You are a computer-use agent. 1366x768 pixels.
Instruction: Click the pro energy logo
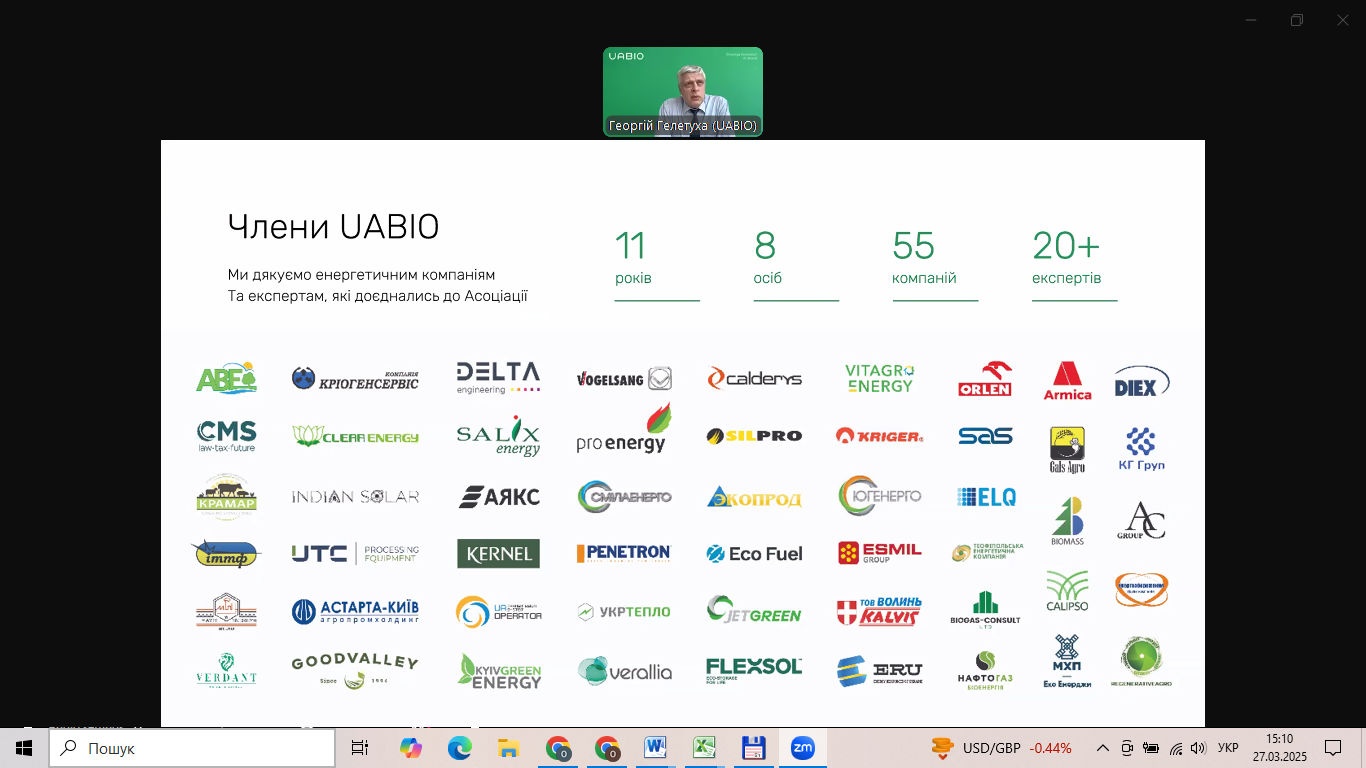624,430
